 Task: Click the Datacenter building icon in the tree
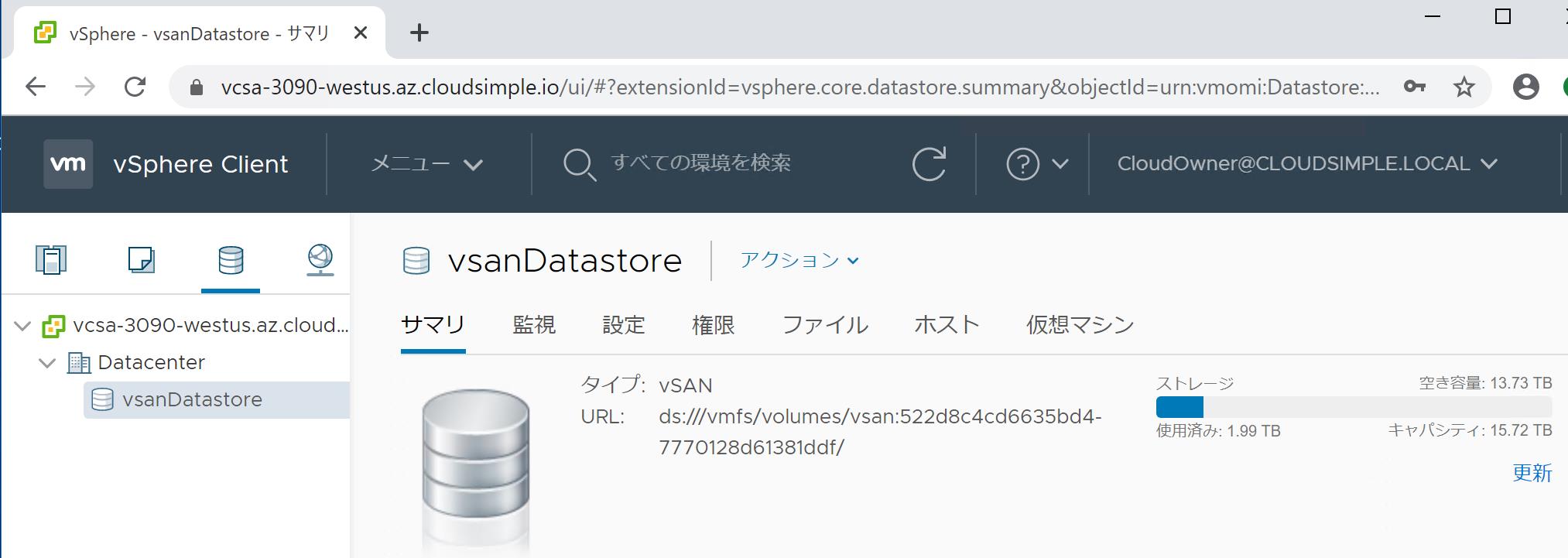click(79, 362)
